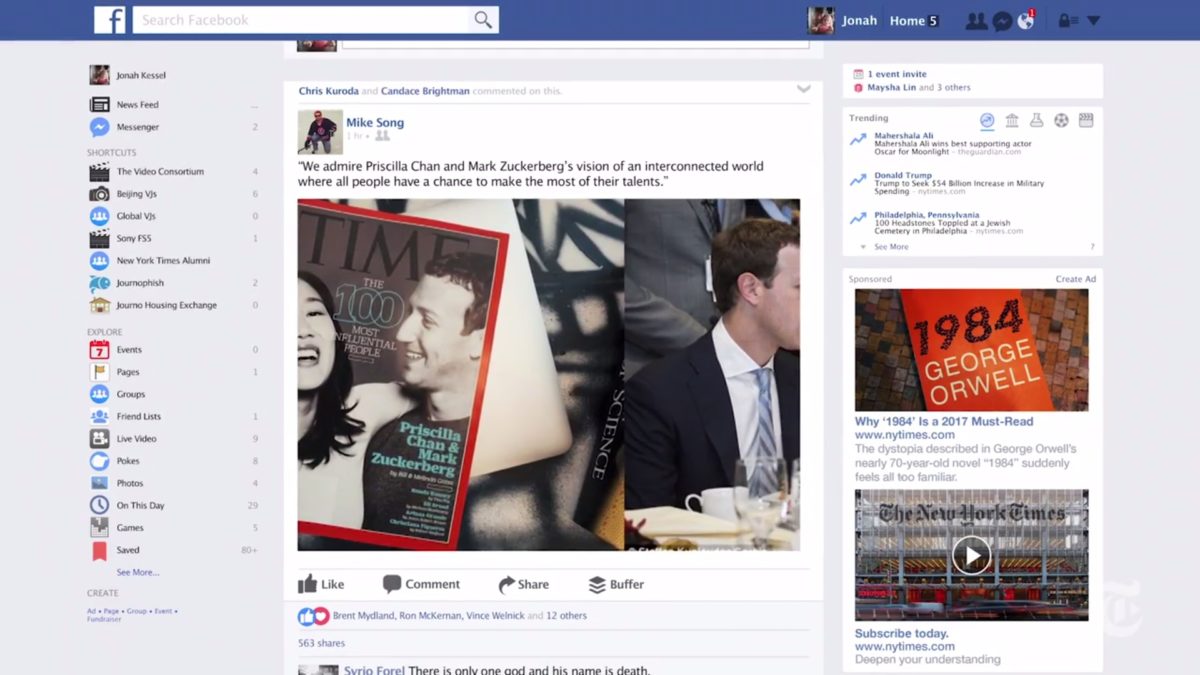
Task: Open Trending help question mark
Action: [x=1092, y=246]
